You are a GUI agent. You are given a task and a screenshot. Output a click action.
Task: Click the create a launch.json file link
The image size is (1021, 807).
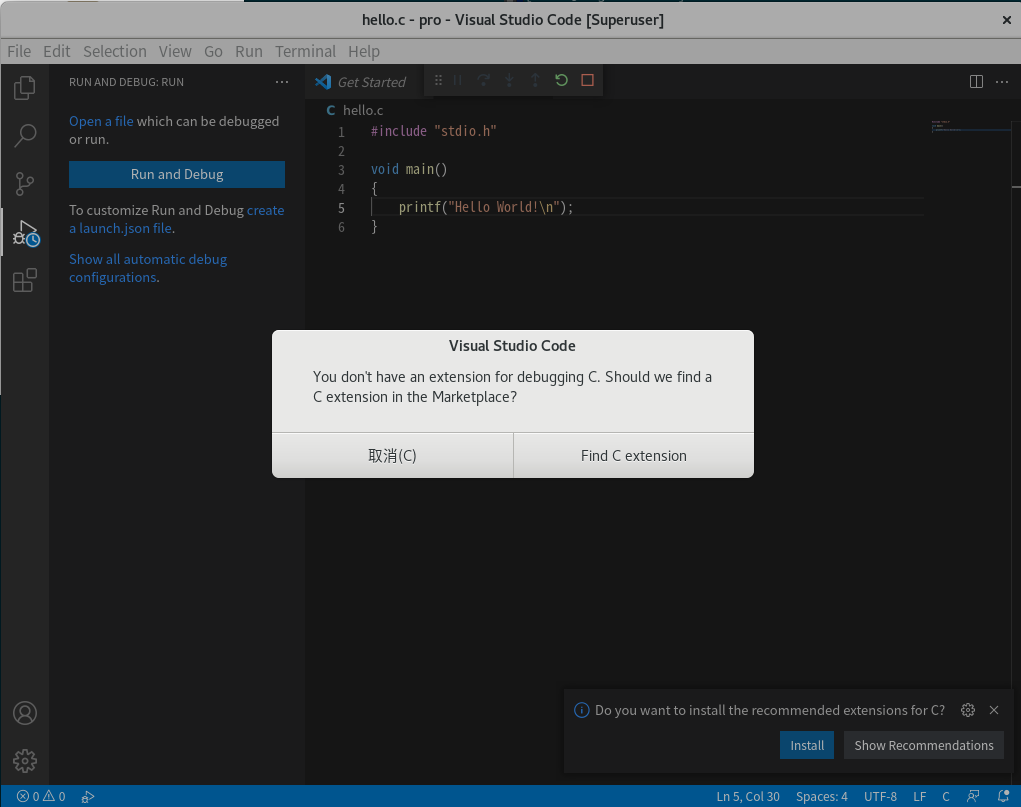[176, 219]
